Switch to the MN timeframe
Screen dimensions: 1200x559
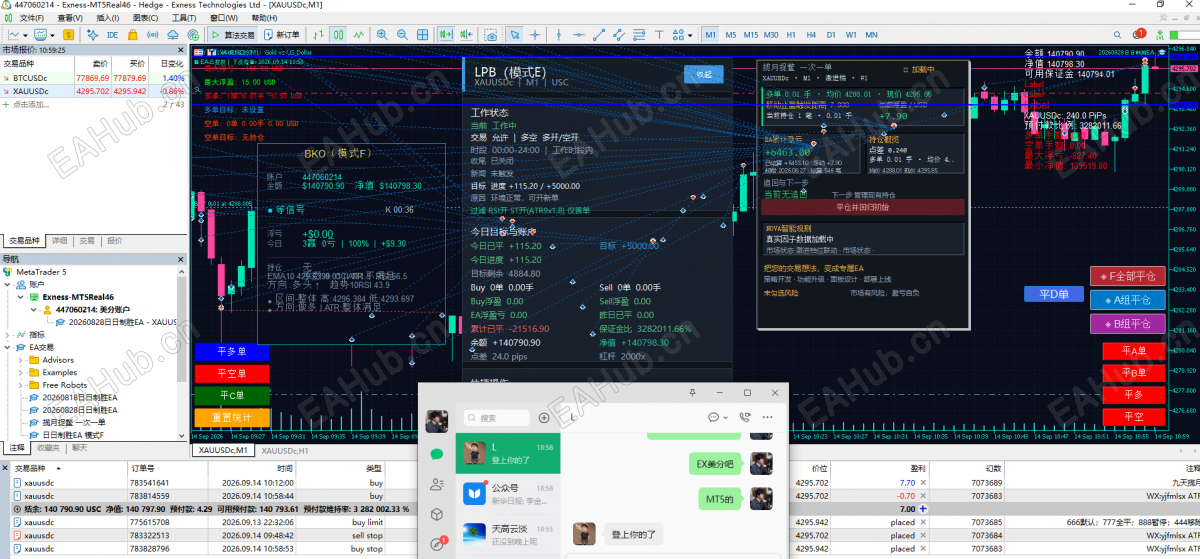tap(871, 35)
